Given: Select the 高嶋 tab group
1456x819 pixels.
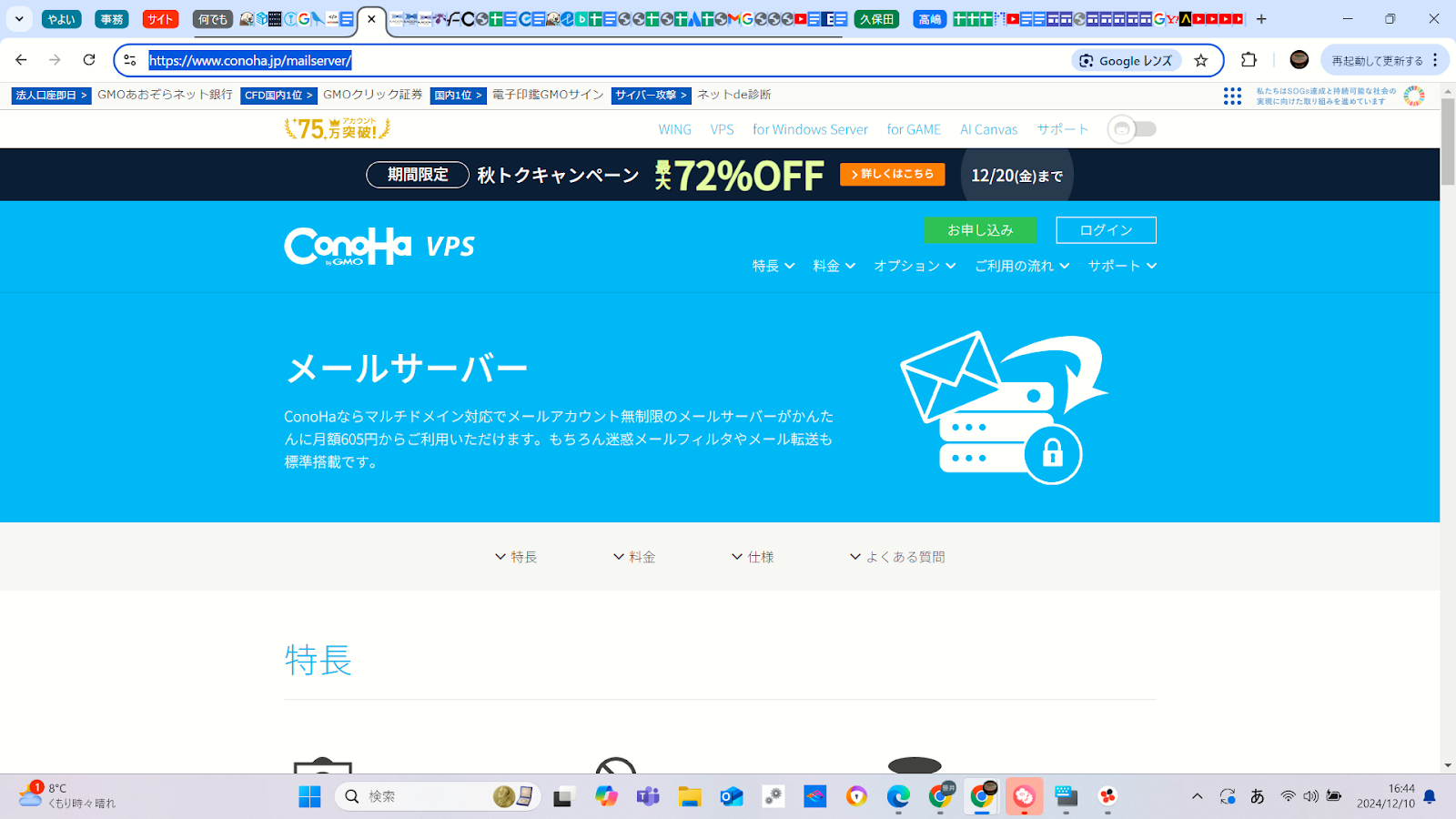Looking at the screenshot, I should pyautogui.click(x=930, y=19).
